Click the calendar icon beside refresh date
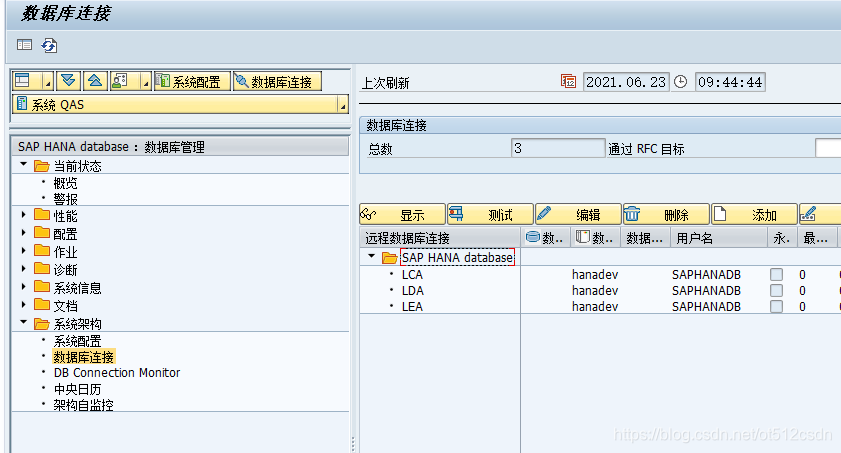Image resolution: width=841 pixels, height=453 pixels. [568, 81]
